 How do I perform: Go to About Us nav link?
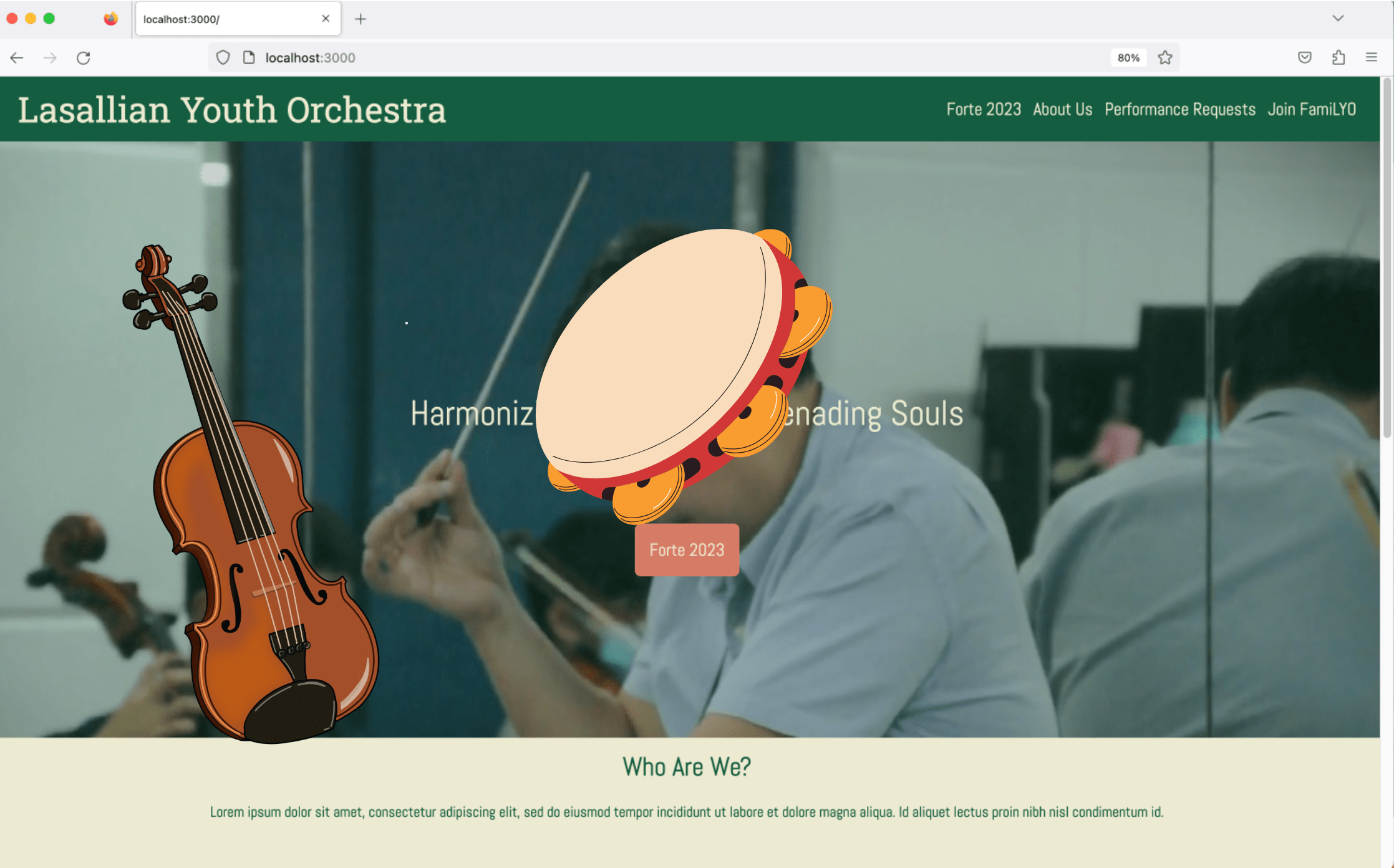[1063, 110]
